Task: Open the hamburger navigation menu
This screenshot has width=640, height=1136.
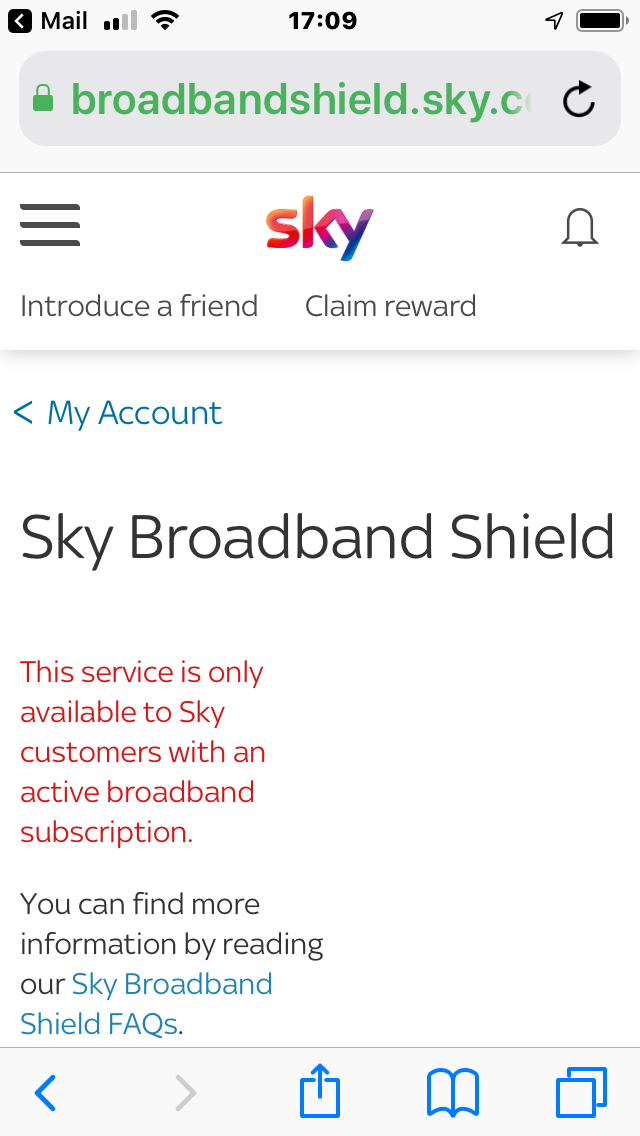Action: click(x=49, y=226)
